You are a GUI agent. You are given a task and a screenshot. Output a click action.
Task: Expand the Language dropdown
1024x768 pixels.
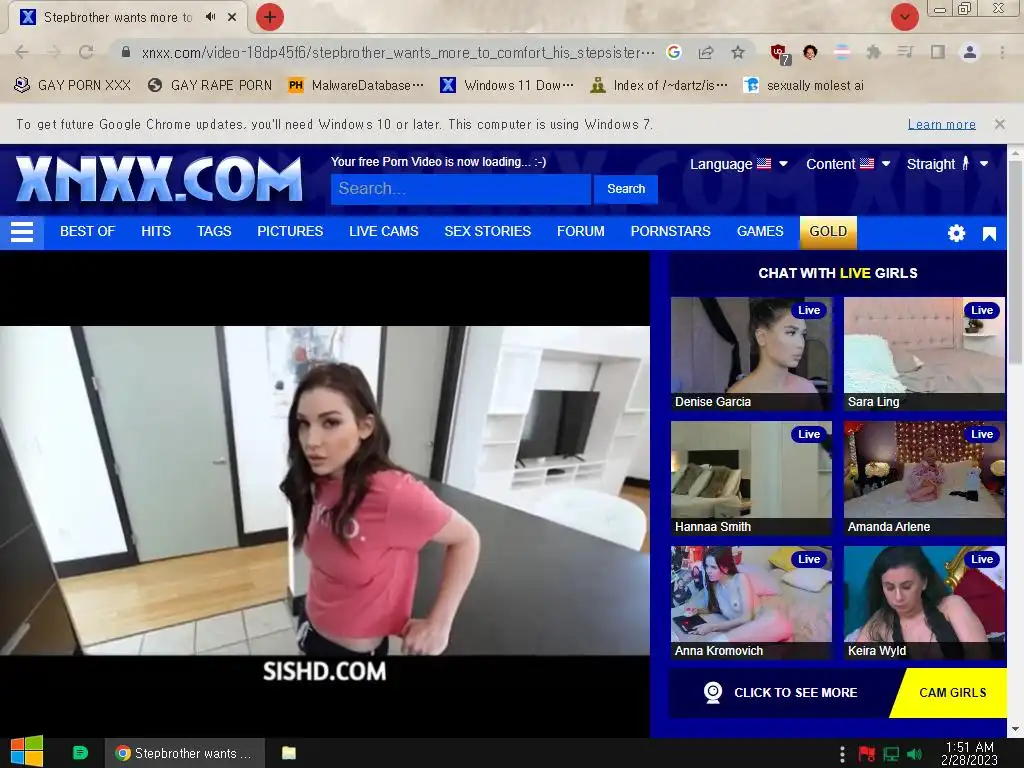click(x=739, y=164)
